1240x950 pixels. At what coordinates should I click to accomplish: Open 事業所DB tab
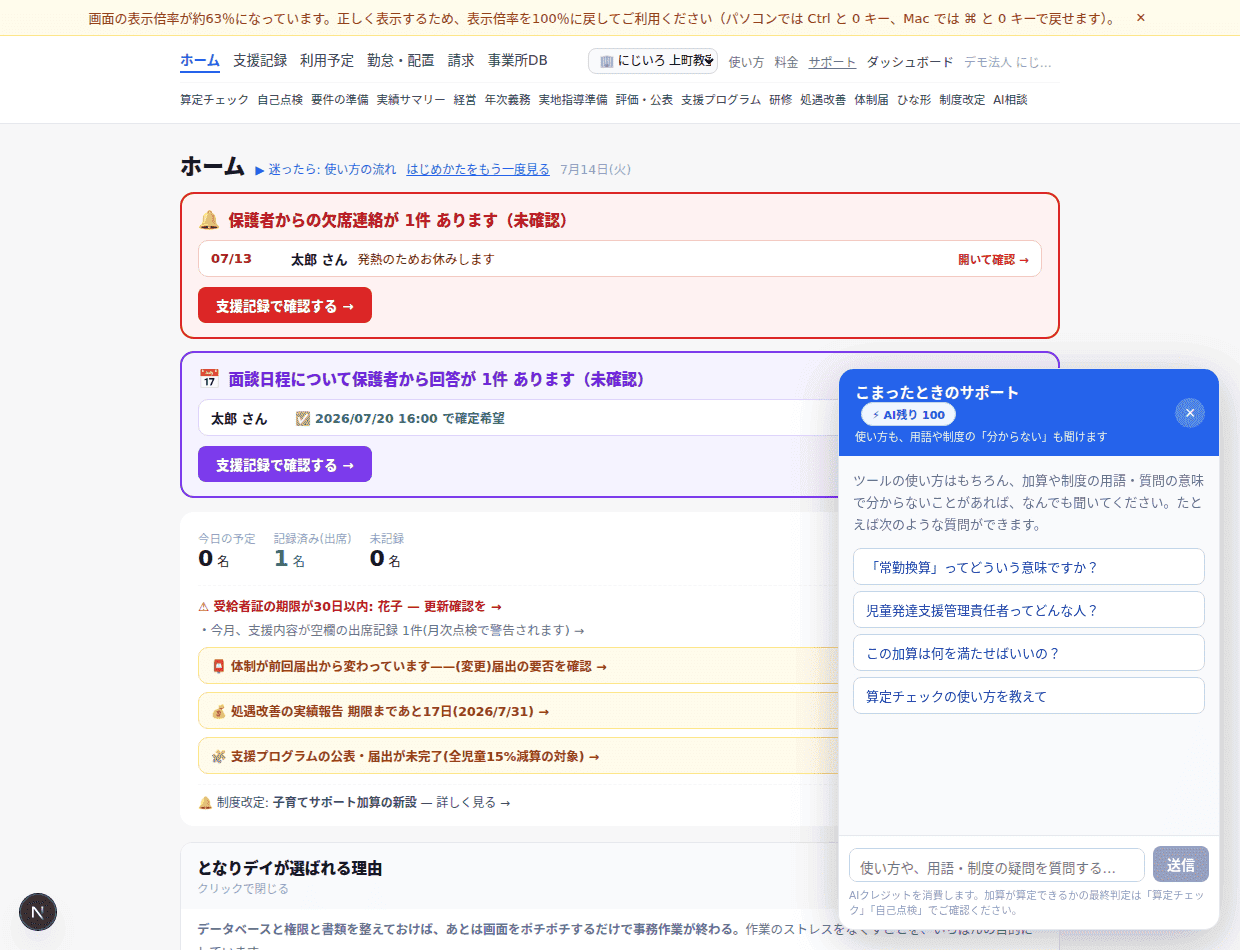[518, 60]
